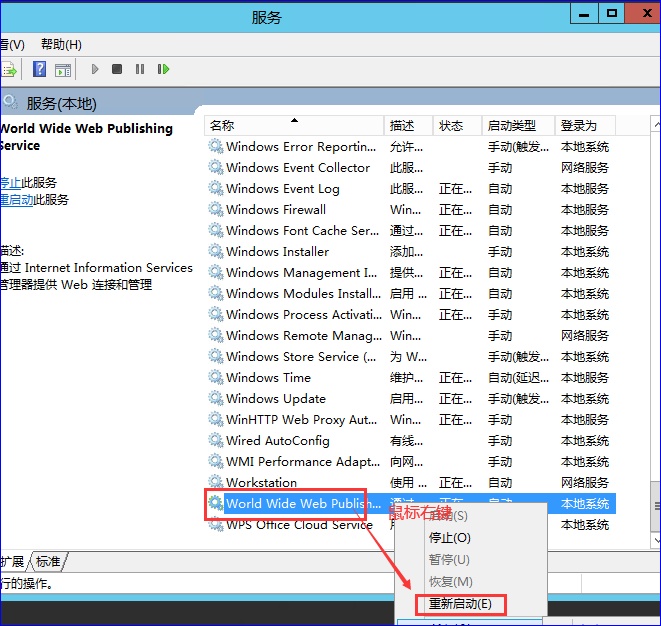Viewport: 661px width, 626px height.
Task: Click the gear icon beside Windows Firewall
Action: point(216,209)
